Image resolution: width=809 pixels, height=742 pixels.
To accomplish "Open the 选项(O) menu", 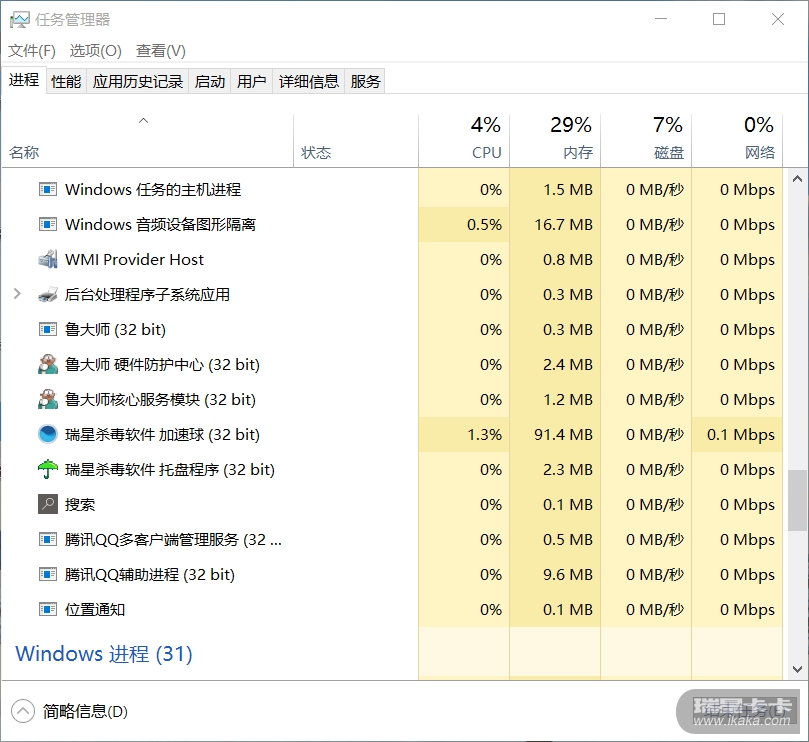I will coord(95,51).
